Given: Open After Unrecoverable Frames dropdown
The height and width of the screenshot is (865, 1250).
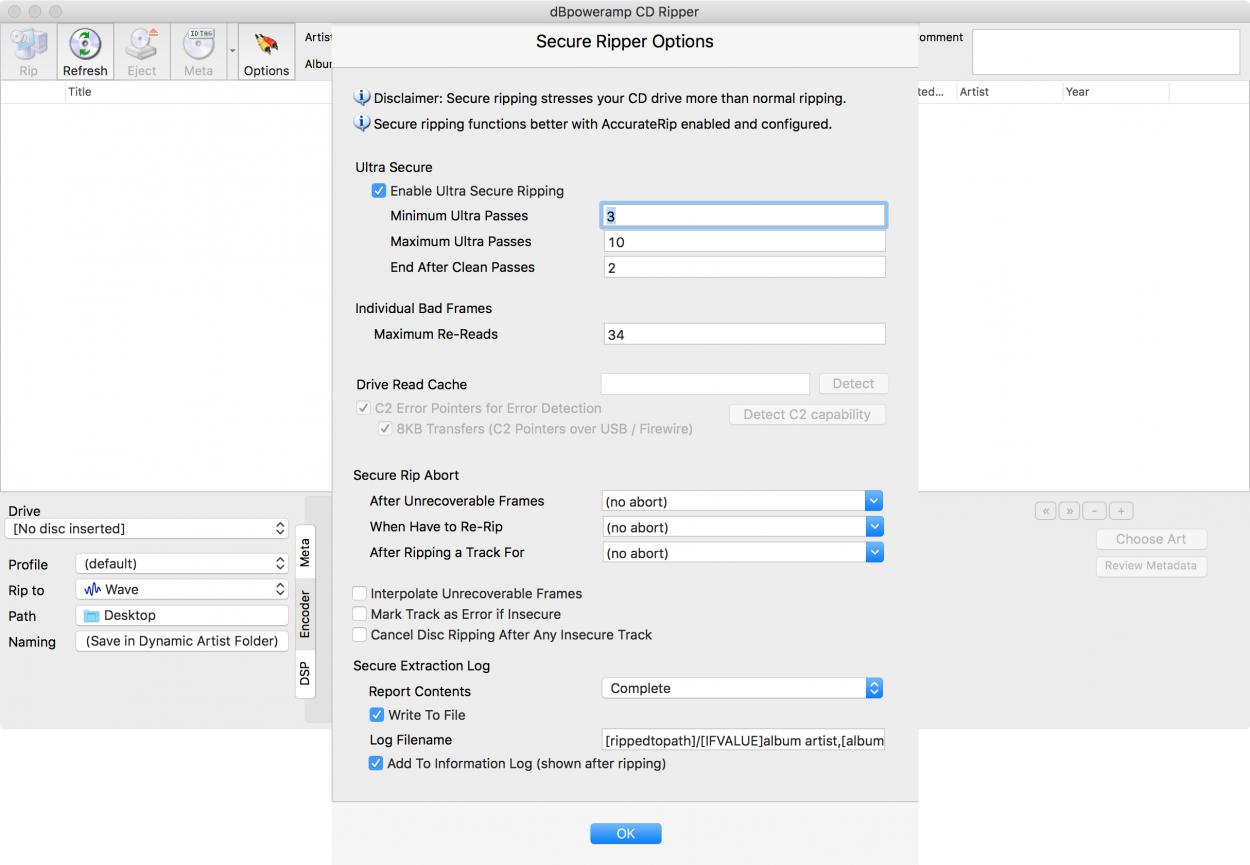Looking at the screenshot, I should (x=743, y=501).
